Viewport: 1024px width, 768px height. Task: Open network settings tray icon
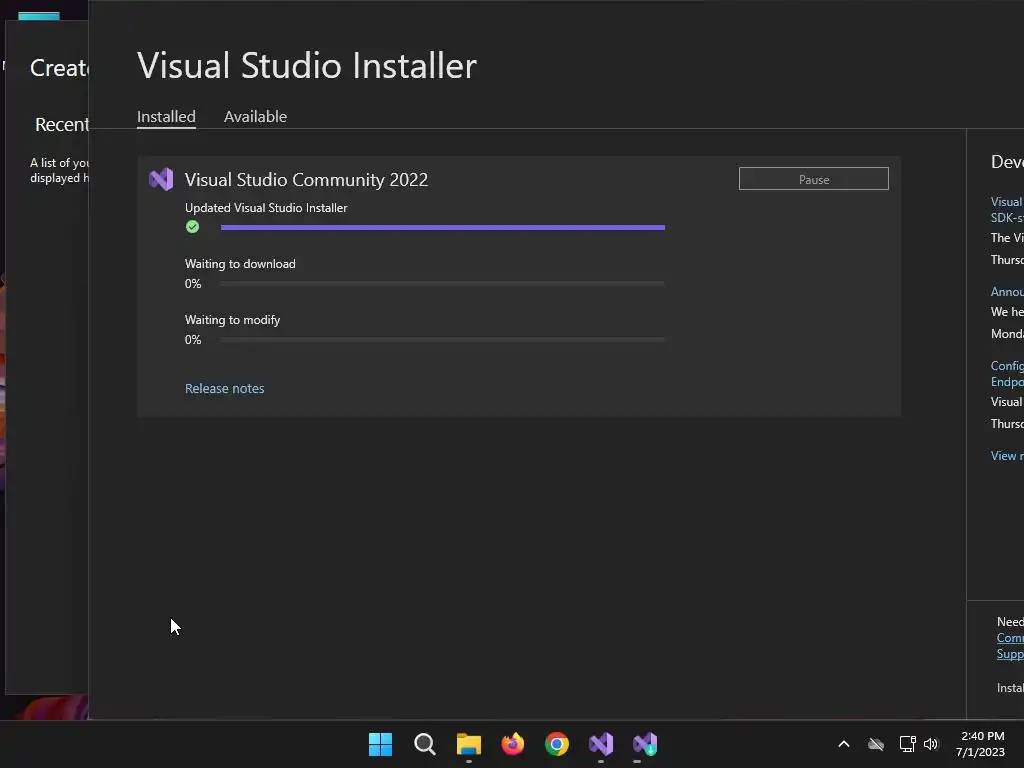[907, 744]
